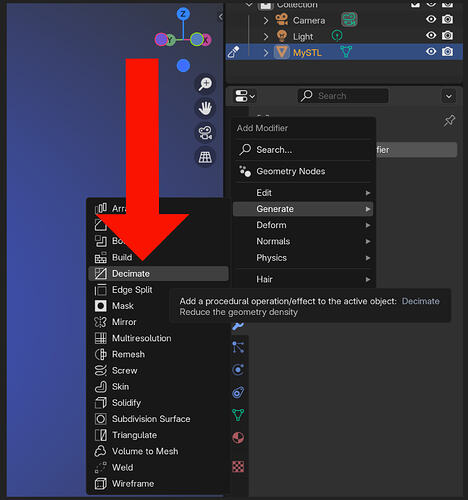Hide Light in viewport with eye icon
The width and height of the screenshot is (468, 500).
click(x=431, y=35)
